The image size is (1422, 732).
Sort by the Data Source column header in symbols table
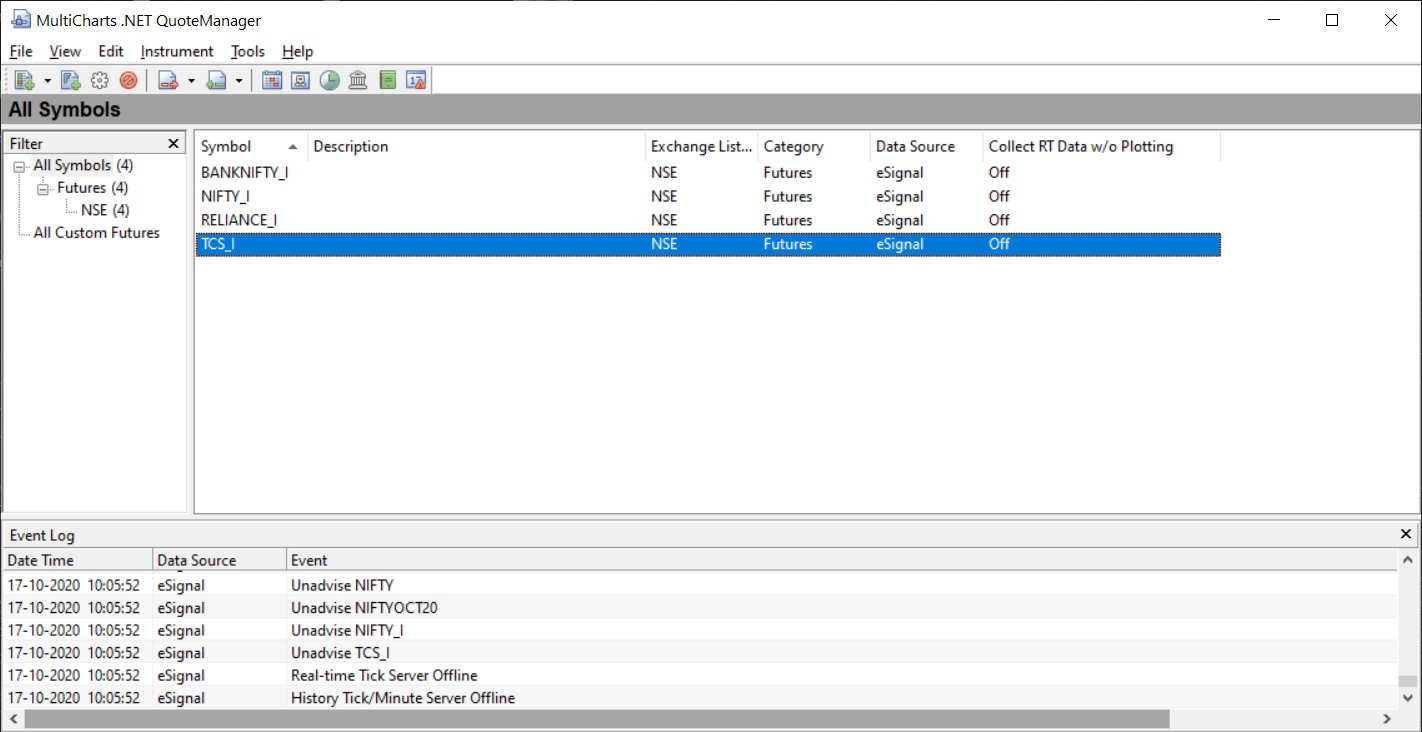(x=927, y=147)
